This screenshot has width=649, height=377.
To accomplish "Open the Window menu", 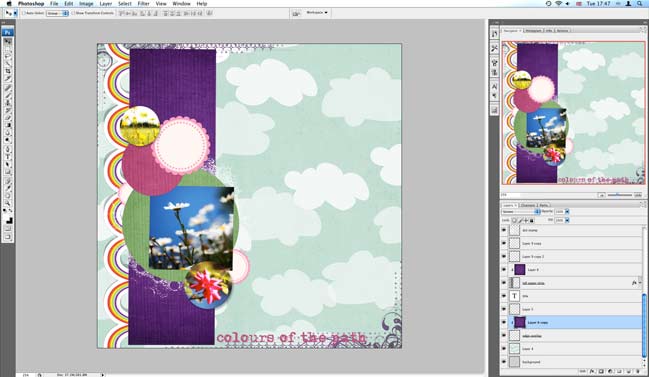I will point(181,4).
